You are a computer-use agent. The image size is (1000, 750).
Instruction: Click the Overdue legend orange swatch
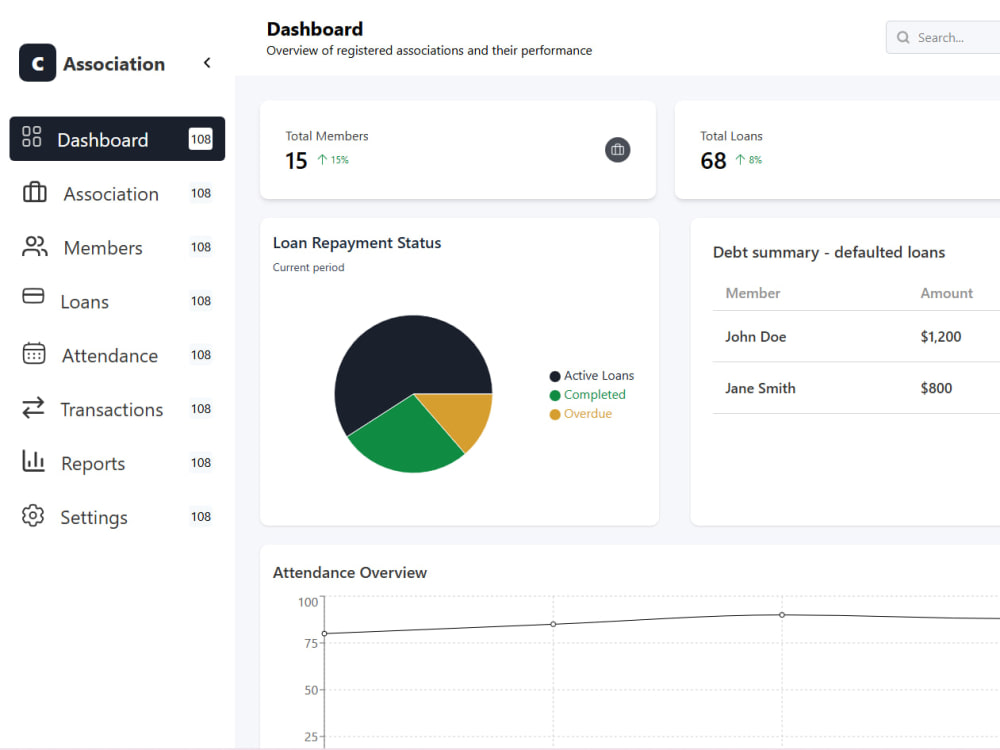pyautogui.click(x=555, y=415)
